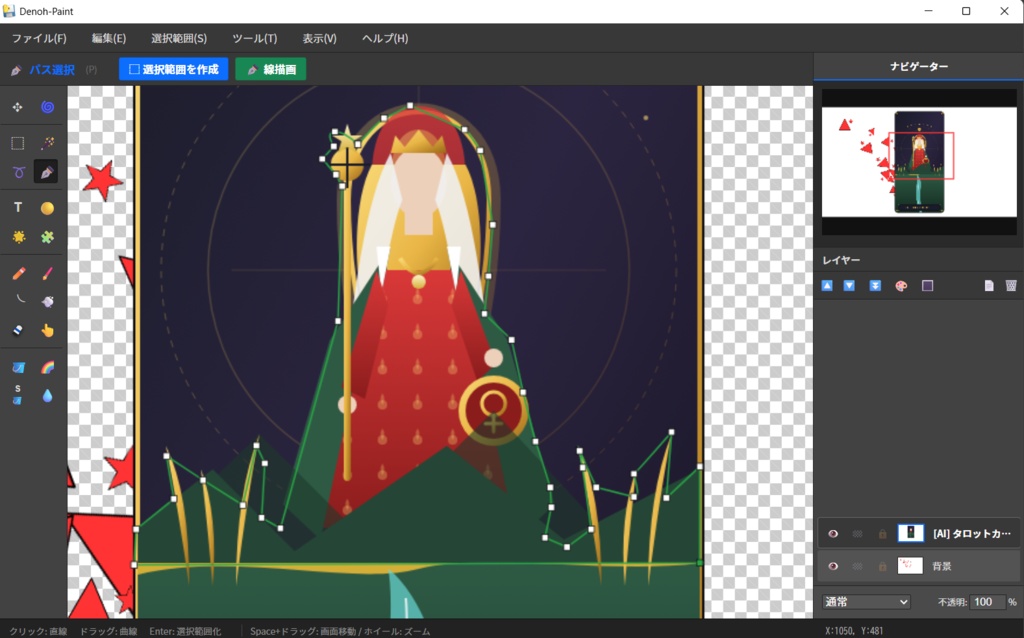Choose the rainbow gradient tool
The height and width of the screenshot is (638, 1024).
[x=47, y=367]
